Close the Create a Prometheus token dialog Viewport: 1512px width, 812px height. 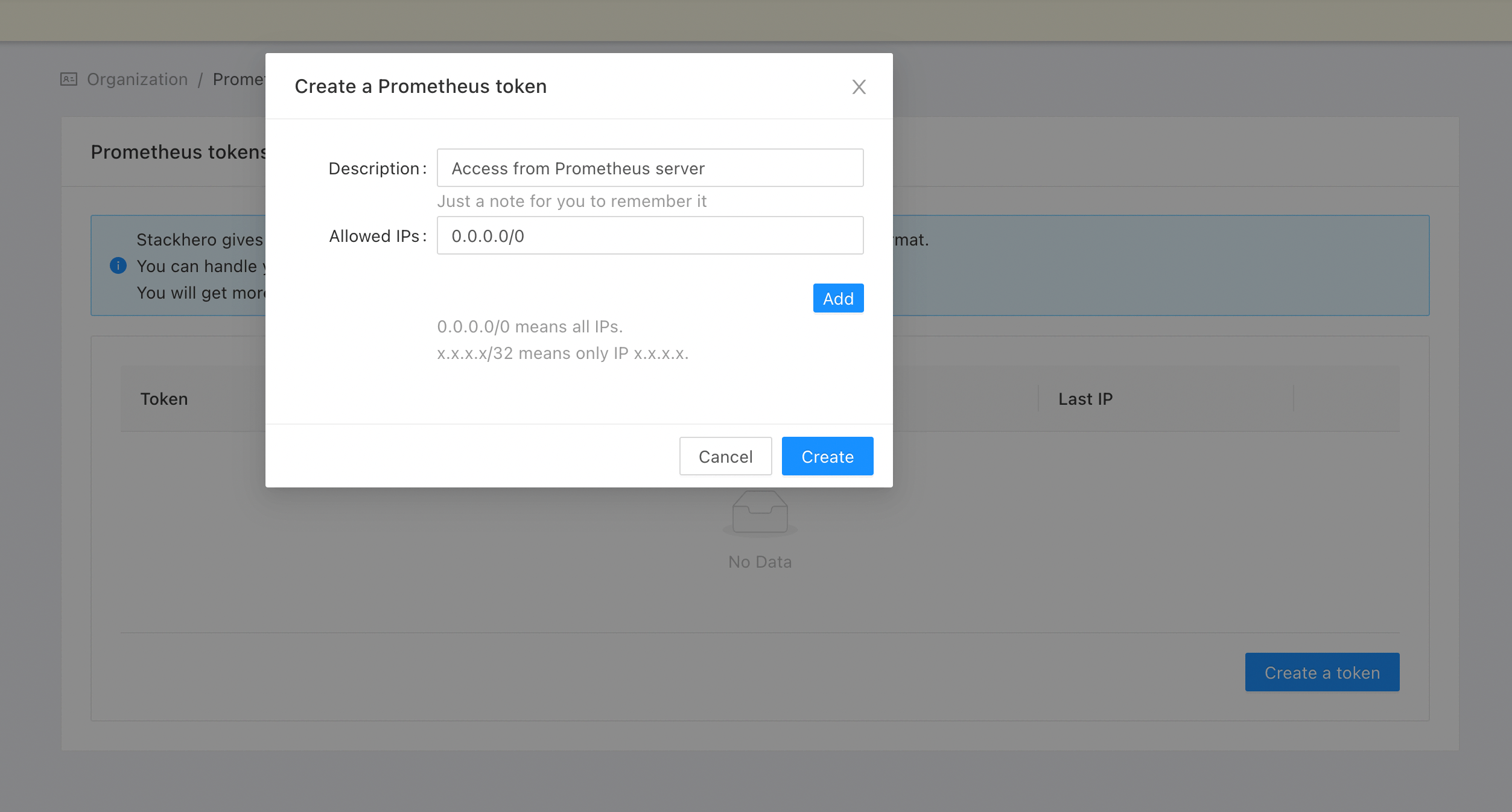click(x=859, y=87)
